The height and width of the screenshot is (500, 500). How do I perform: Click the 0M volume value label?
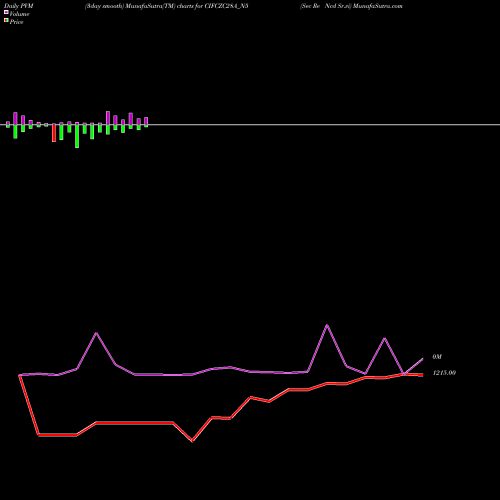437,357
